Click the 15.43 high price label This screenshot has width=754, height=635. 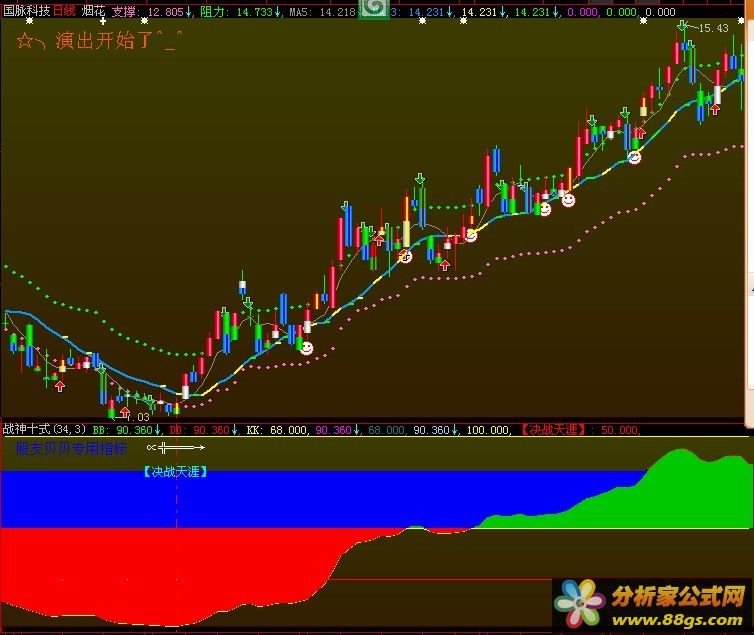coord(713,28)
